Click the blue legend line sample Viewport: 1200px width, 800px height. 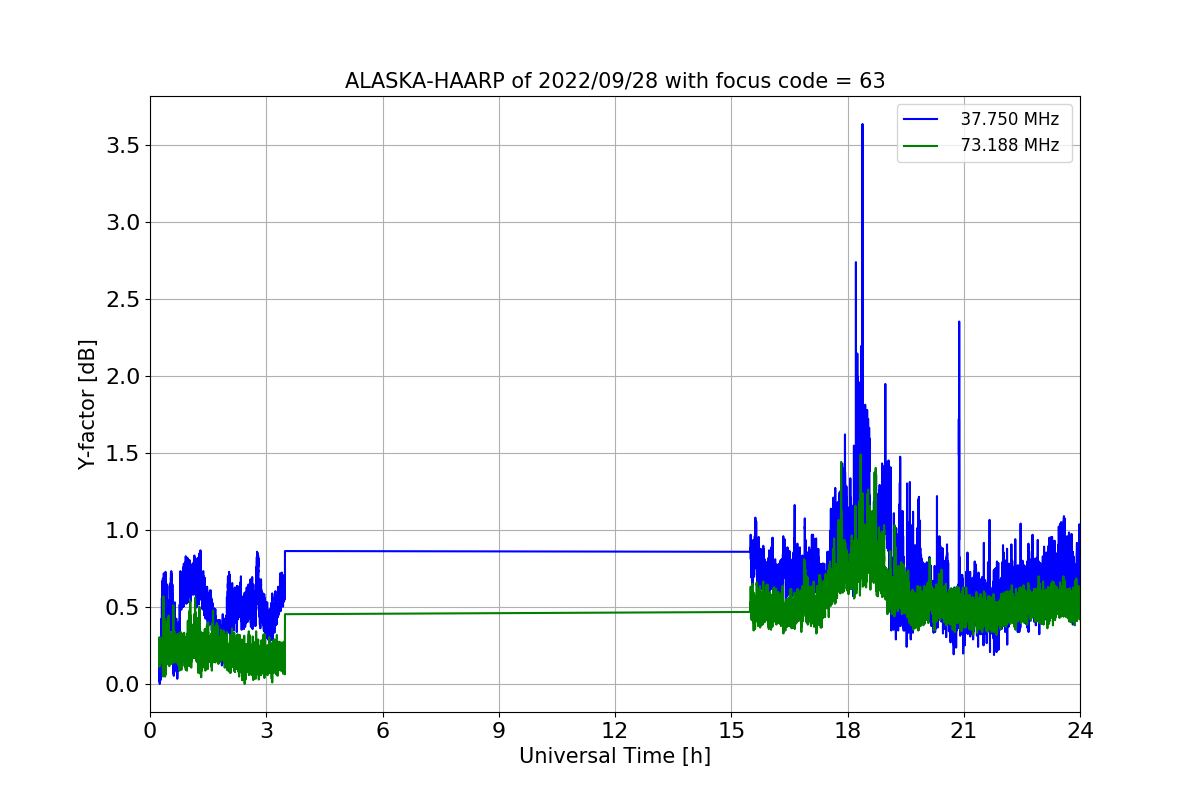(921, 120)
